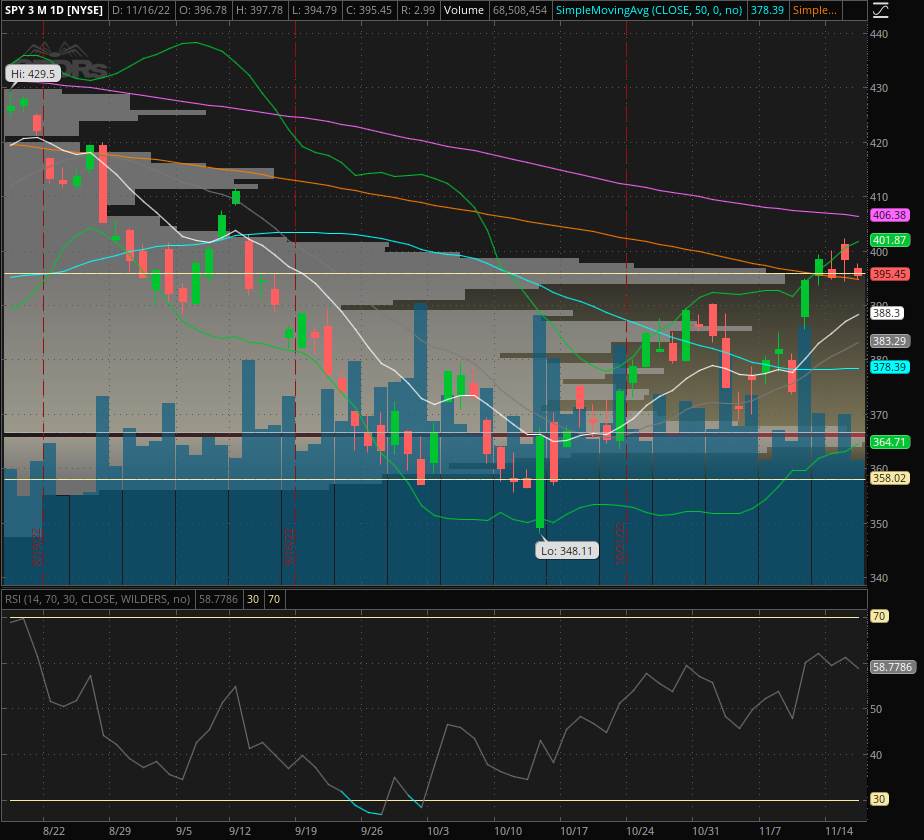The image size is (924, 840).
Task: Click the 40 label on the RSI axis
Action: point(876,755)
